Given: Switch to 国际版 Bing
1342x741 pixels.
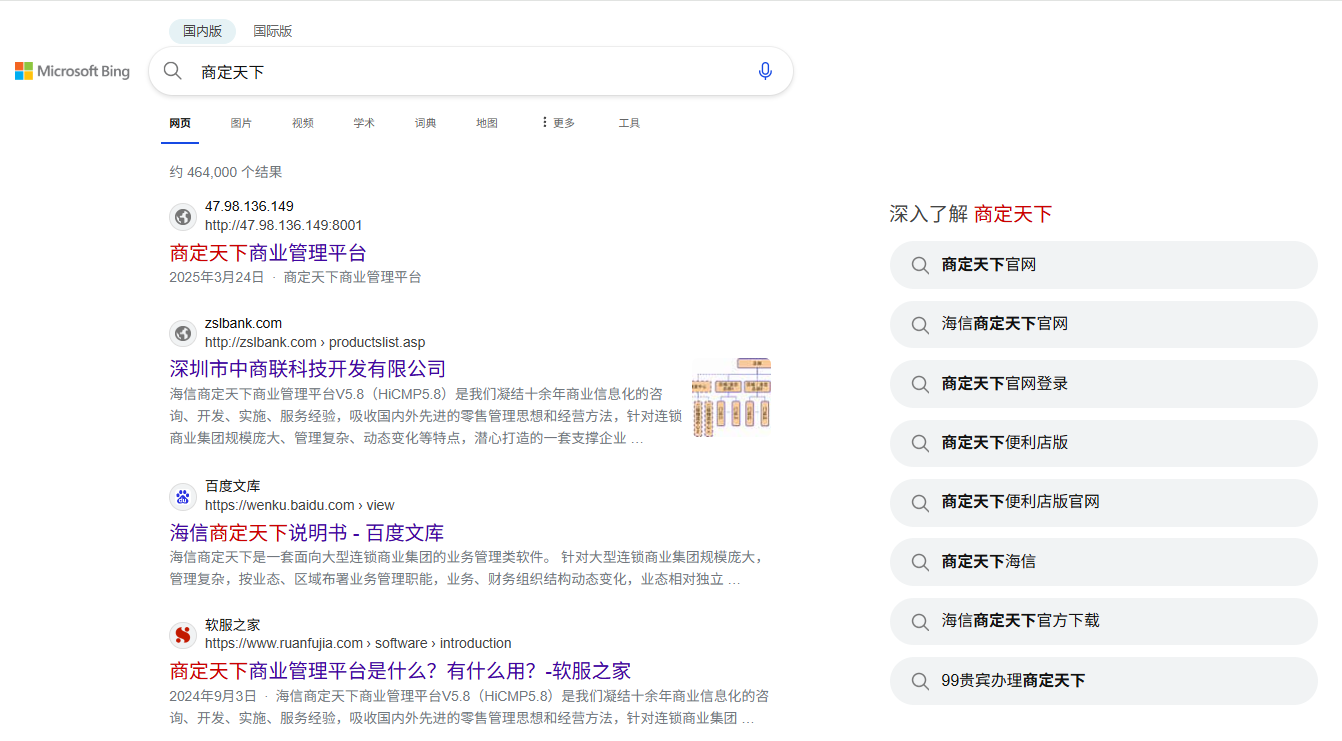Looking at the screenshot, I should pyautogui.click(x=272, y=31).
